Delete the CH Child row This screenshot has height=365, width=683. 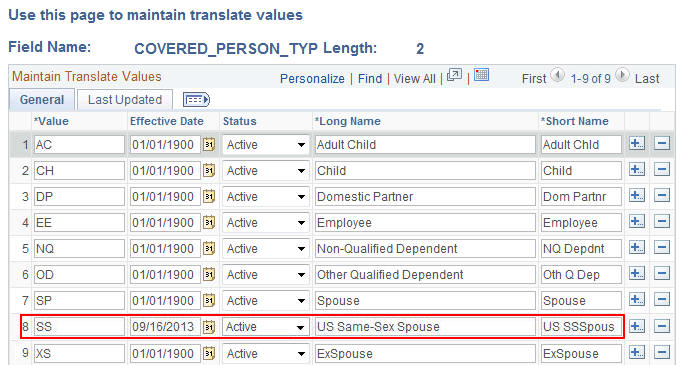point(662,169)
